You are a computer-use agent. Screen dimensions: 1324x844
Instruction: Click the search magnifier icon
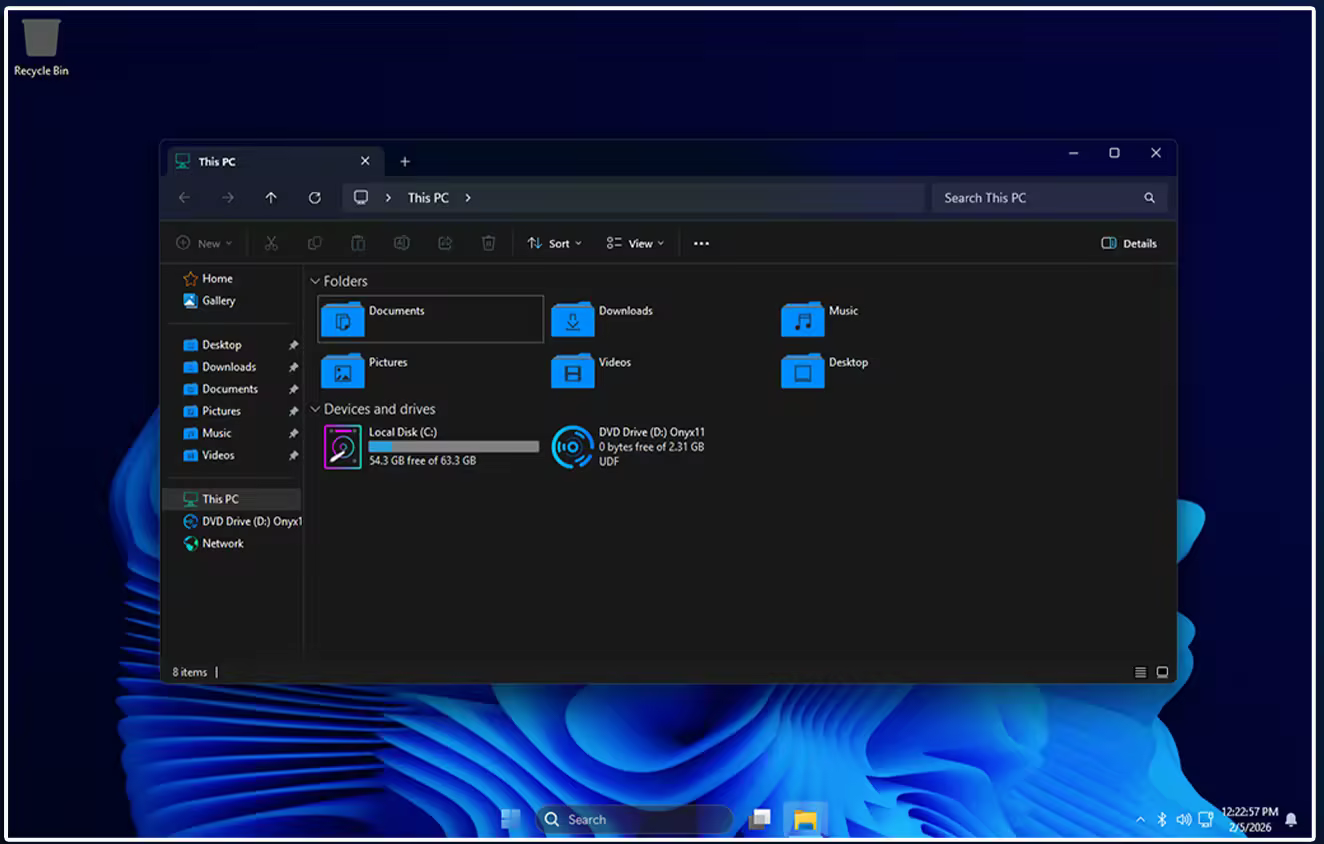[x=1149, y=198]
